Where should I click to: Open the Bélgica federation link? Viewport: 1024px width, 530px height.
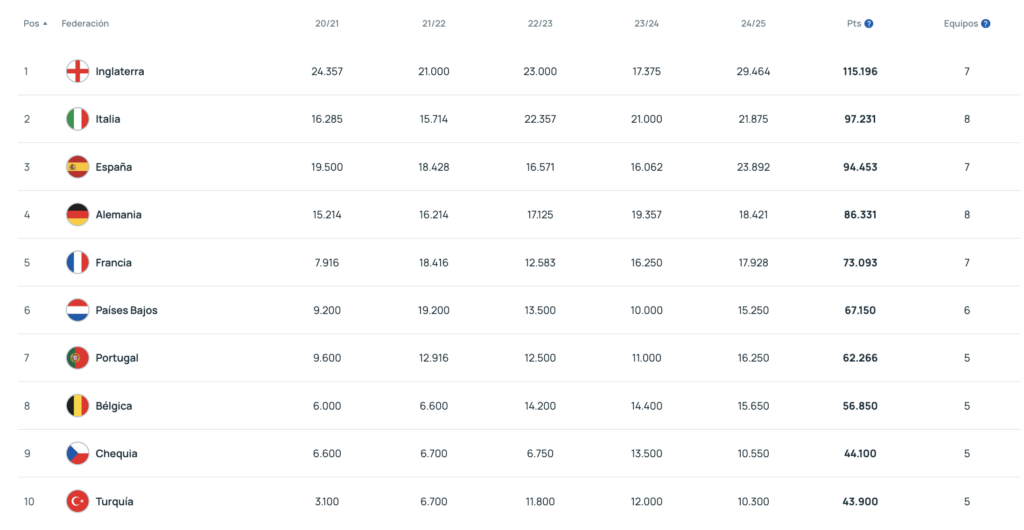tap(114, 406)
